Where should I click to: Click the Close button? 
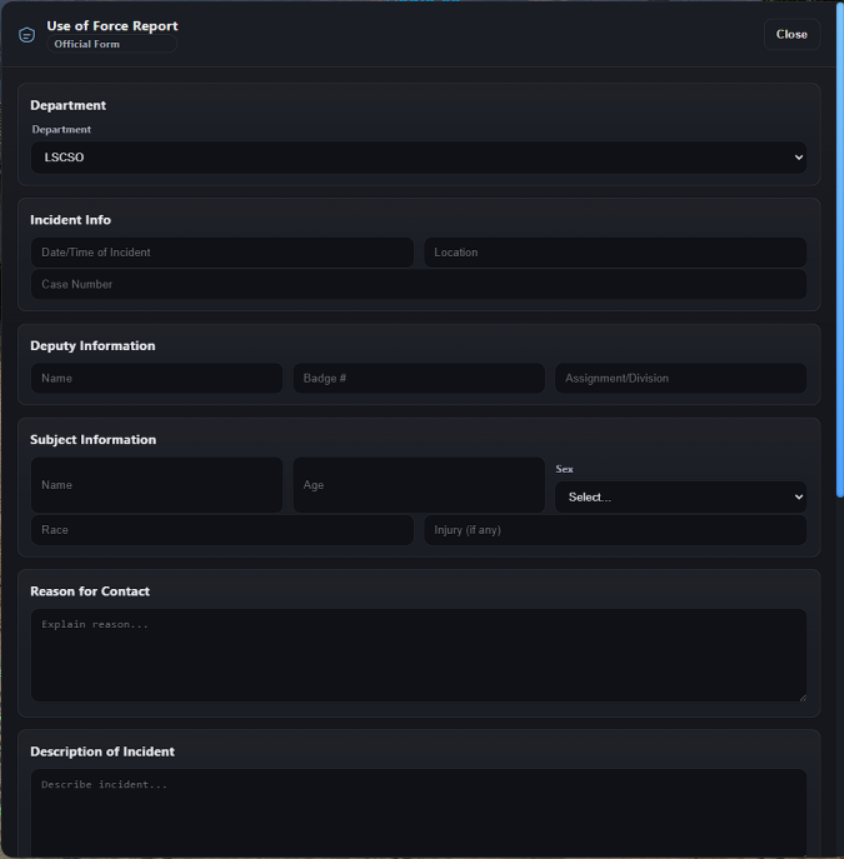tap(791, 33)
